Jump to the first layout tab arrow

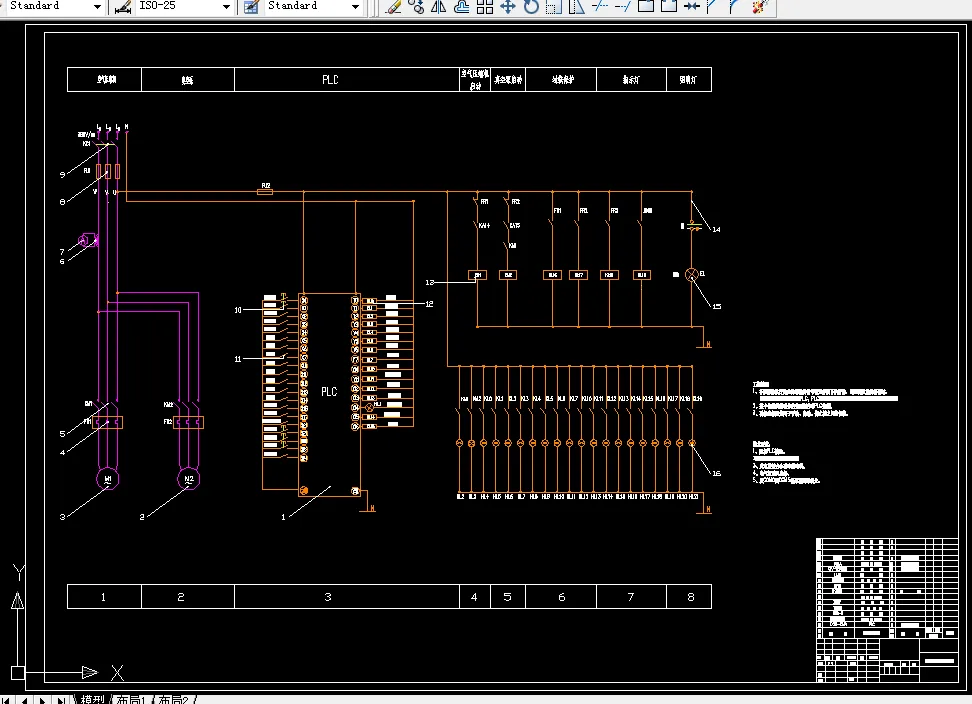click(7, 700)
